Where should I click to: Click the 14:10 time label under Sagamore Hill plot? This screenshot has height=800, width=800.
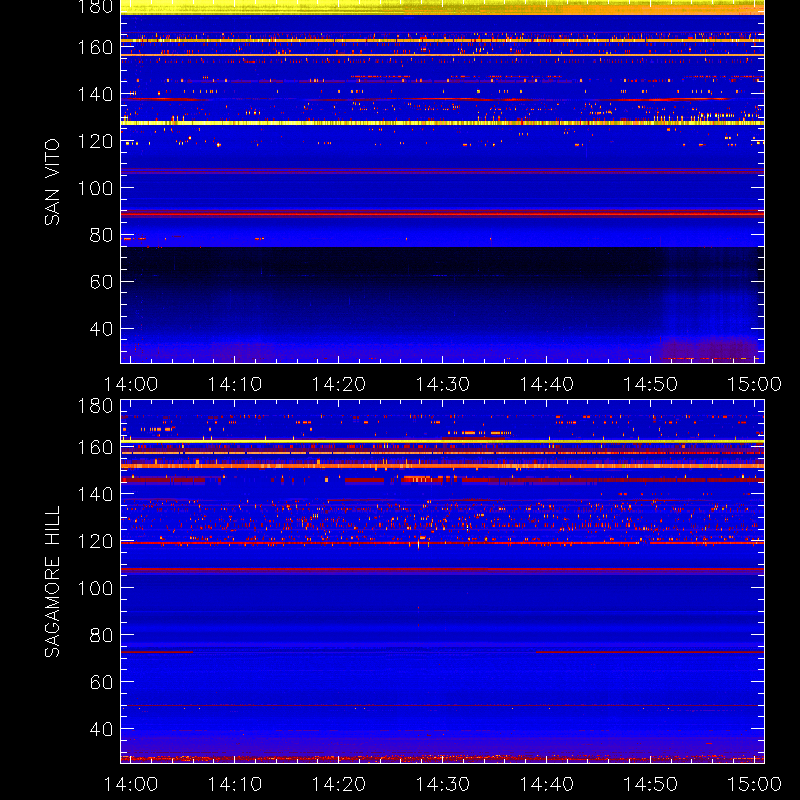235,784
